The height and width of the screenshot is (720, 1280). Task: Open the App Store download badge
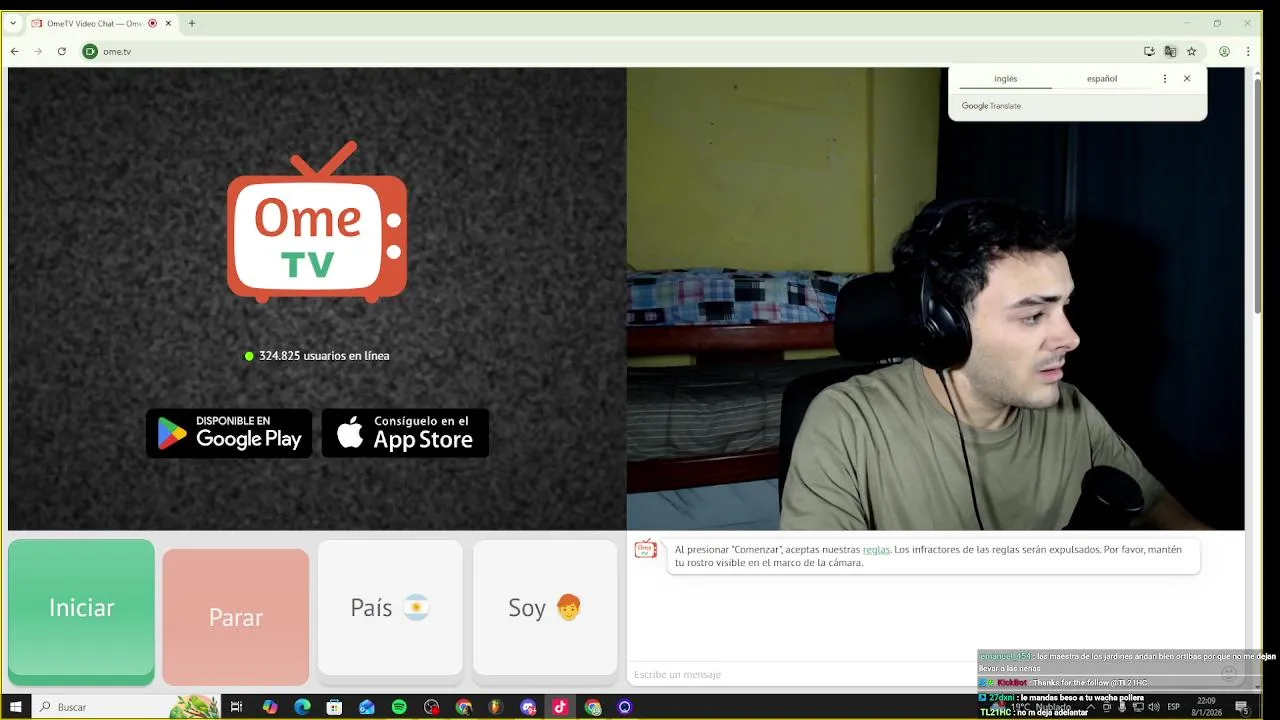(405, 433)
